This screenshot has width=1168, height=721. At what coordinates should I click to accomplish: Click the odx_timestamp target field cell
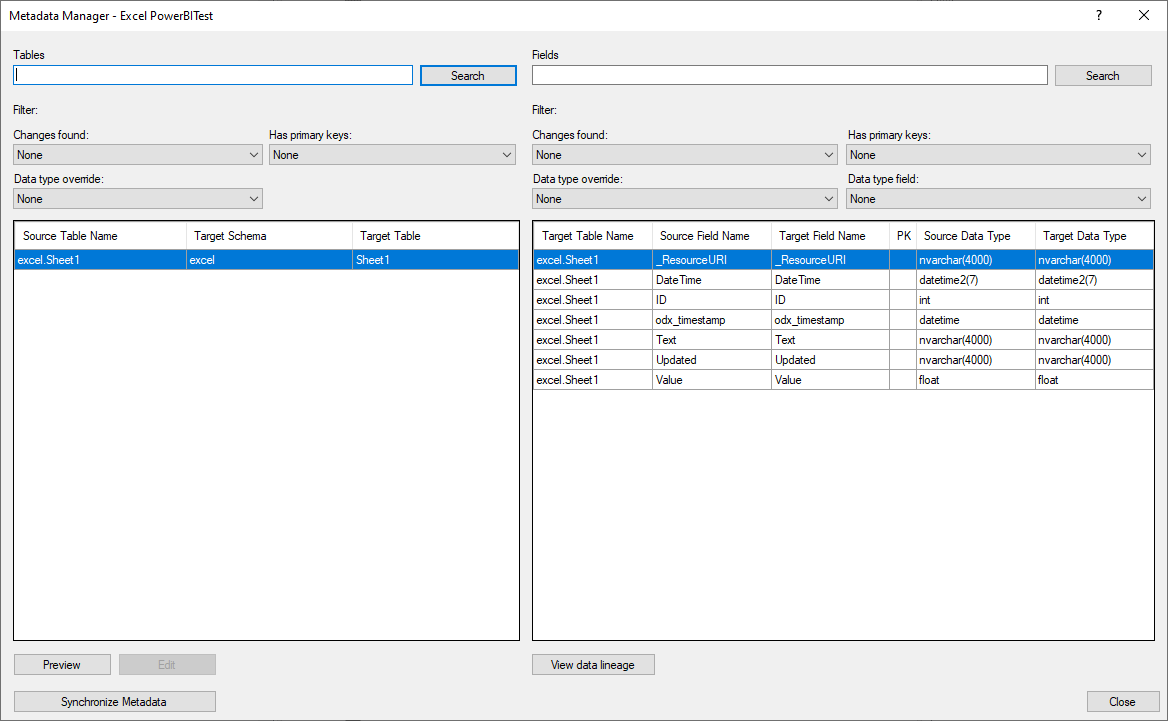[x=831, y=320]
